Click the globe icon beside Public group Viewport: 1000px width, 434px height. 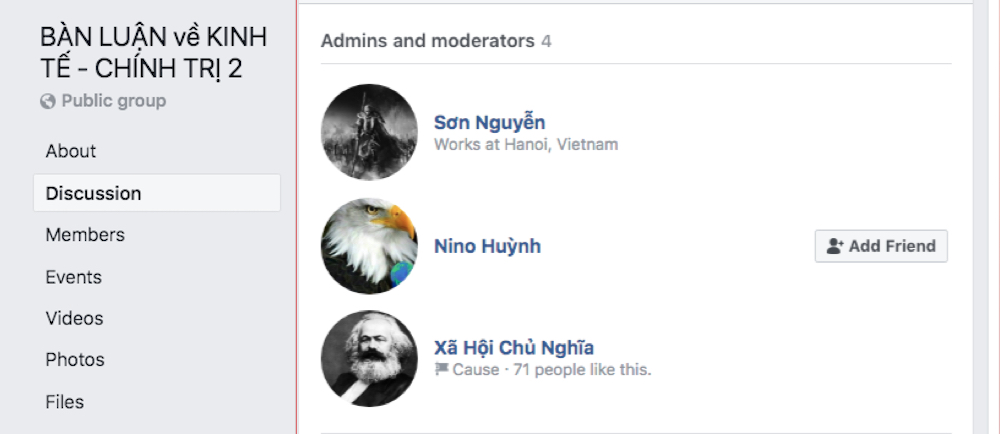[48, 101]
